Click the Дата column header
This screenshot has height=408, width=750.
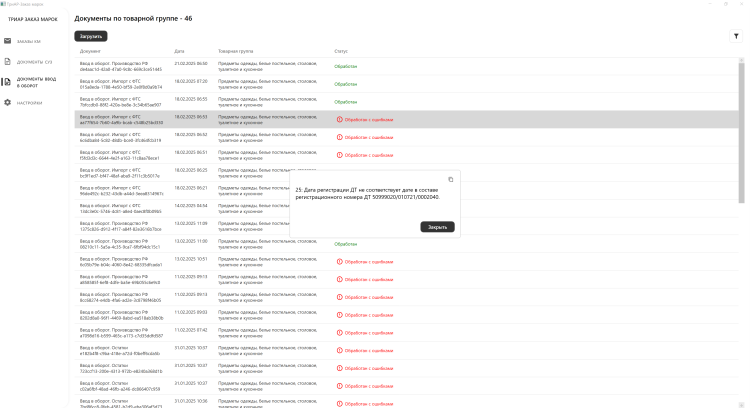pyautogui.click(x=179, y=50)
